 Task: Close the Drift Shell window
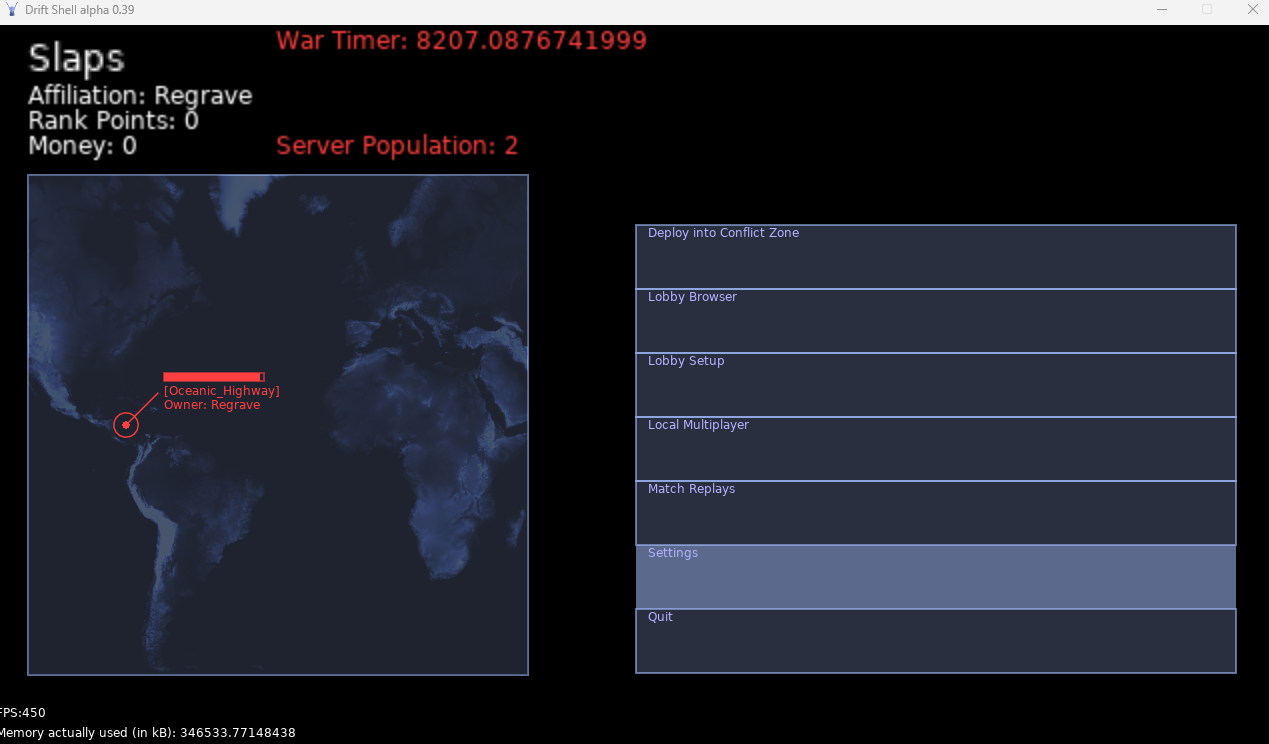tap(1252, 10)
